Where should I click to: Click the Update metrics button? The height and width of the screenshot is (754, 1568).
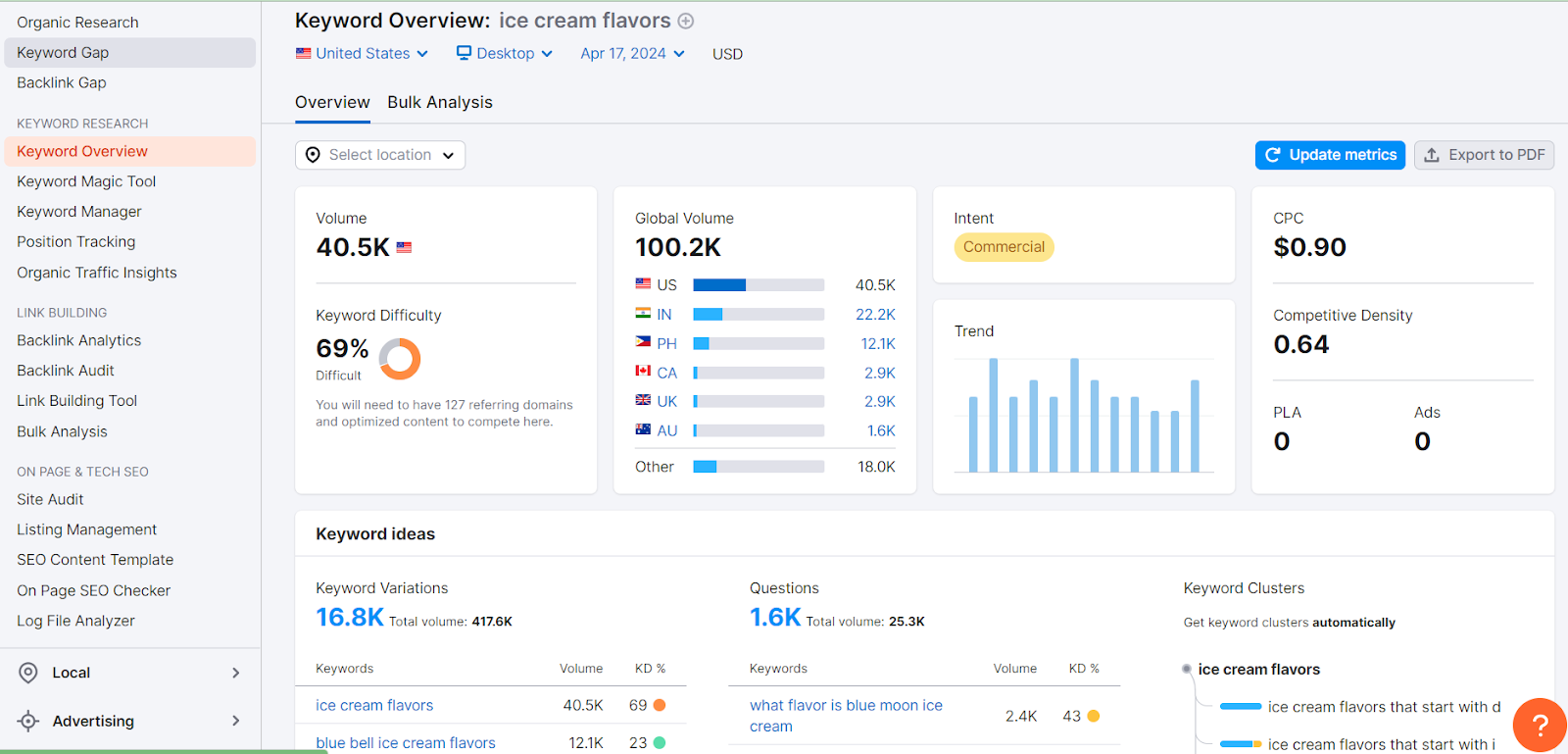click(x=1330, y=155)
